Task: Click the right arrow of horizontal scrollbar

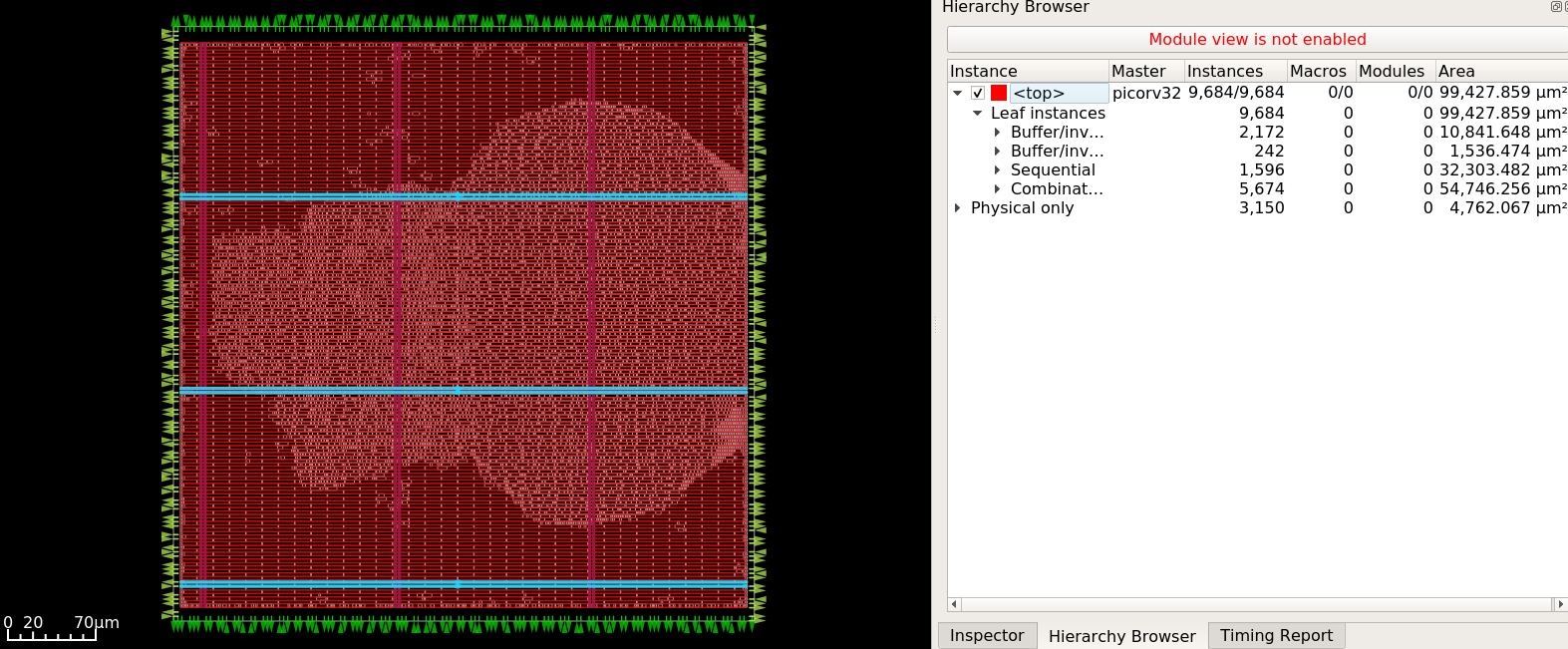Action: click(1560, 604)
